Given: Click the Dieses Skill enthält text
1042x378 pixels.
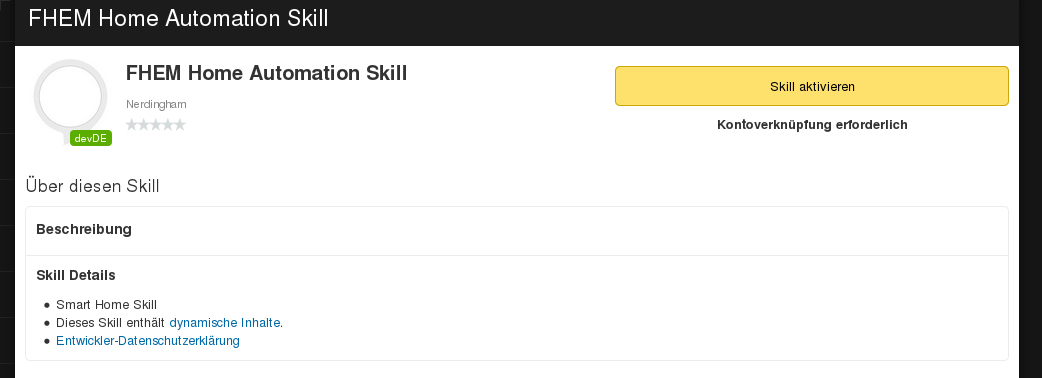Looking at the screenshot, I should coord(112,323).
